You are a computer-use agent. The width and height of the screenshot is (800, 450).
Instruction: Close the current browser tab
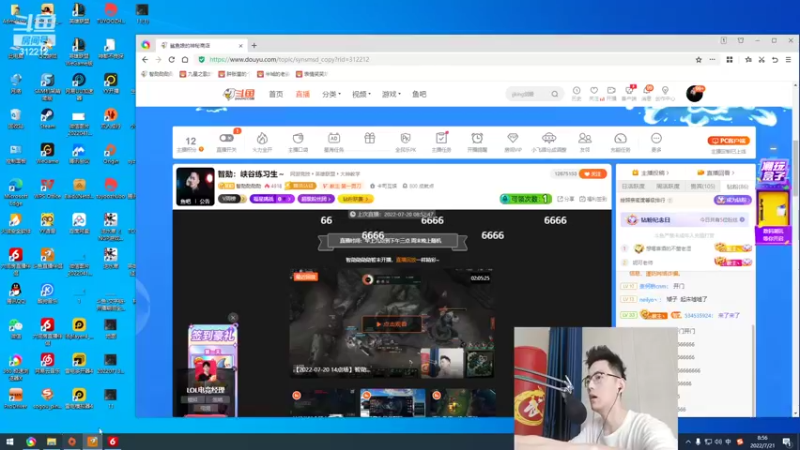pos(241,45)
